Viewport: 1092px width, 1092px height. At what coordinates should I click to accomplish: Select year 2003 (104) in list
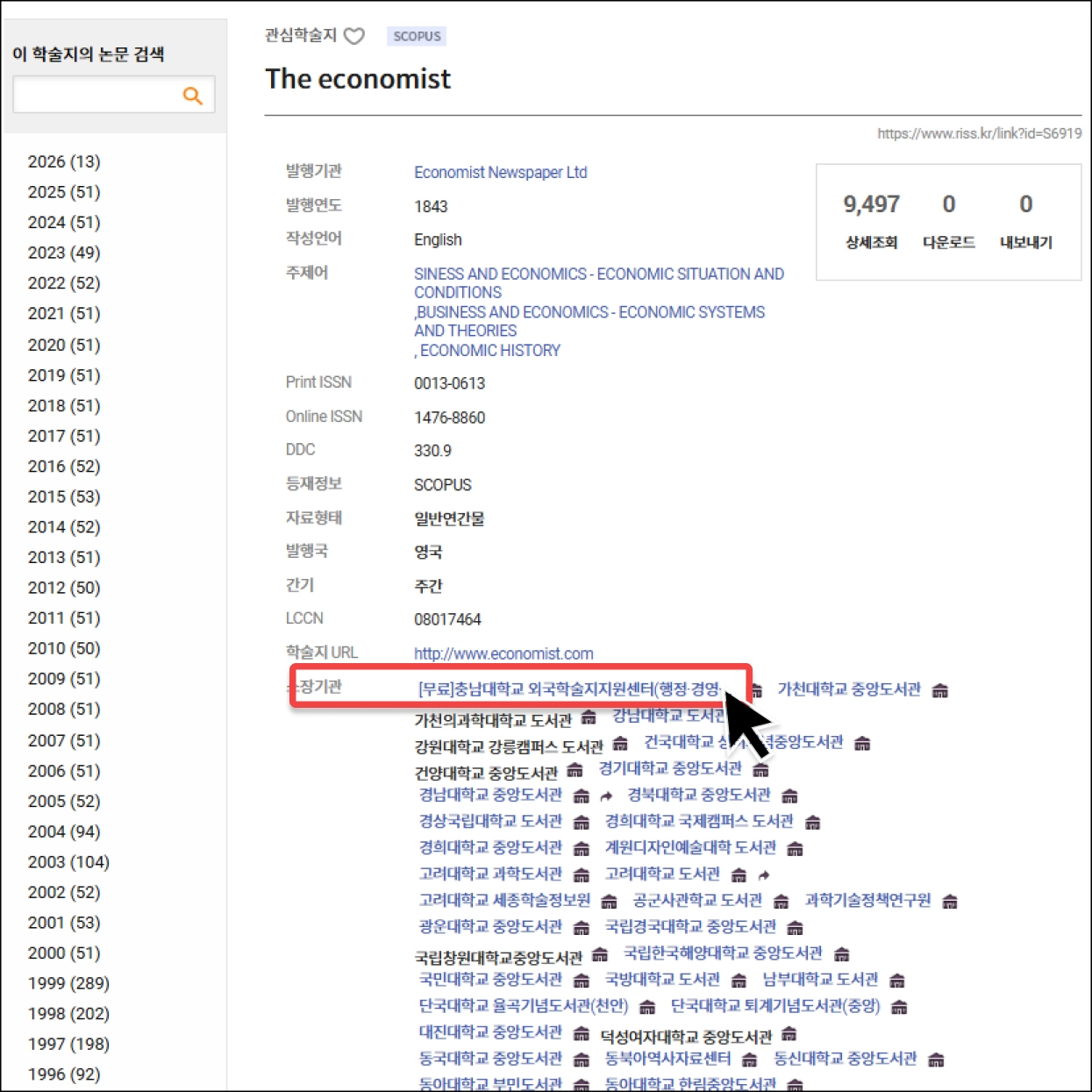pos(68,862)
